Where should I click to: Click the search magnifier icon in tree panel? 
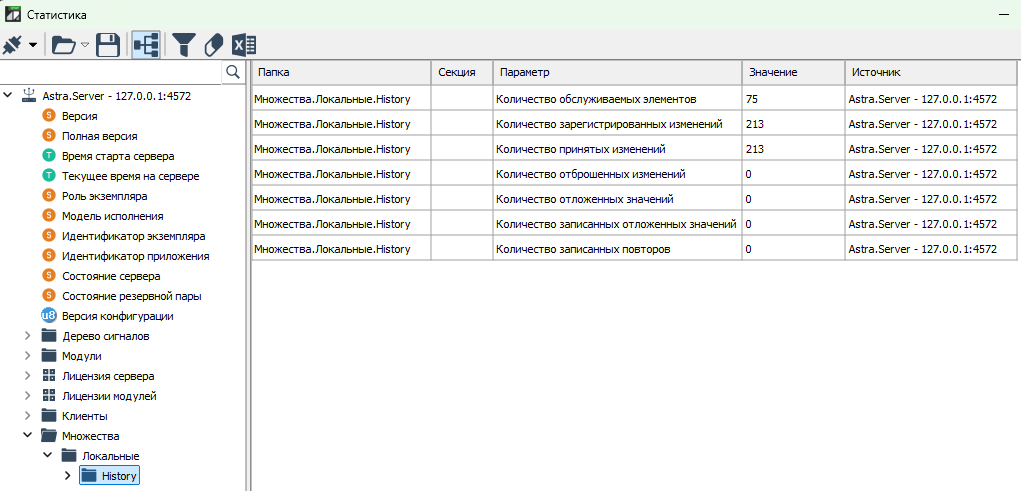tap(232, 72)
